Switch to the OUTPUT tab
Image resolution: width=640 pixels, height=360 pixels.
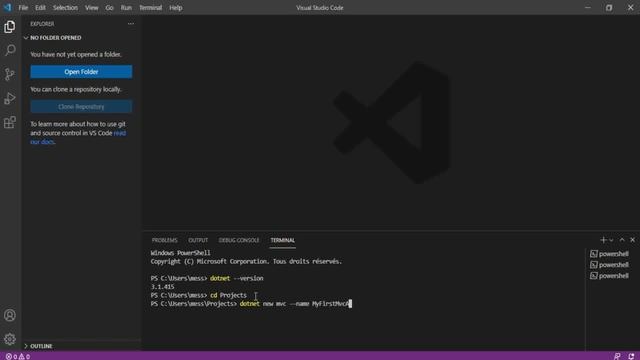pos(198,240)
